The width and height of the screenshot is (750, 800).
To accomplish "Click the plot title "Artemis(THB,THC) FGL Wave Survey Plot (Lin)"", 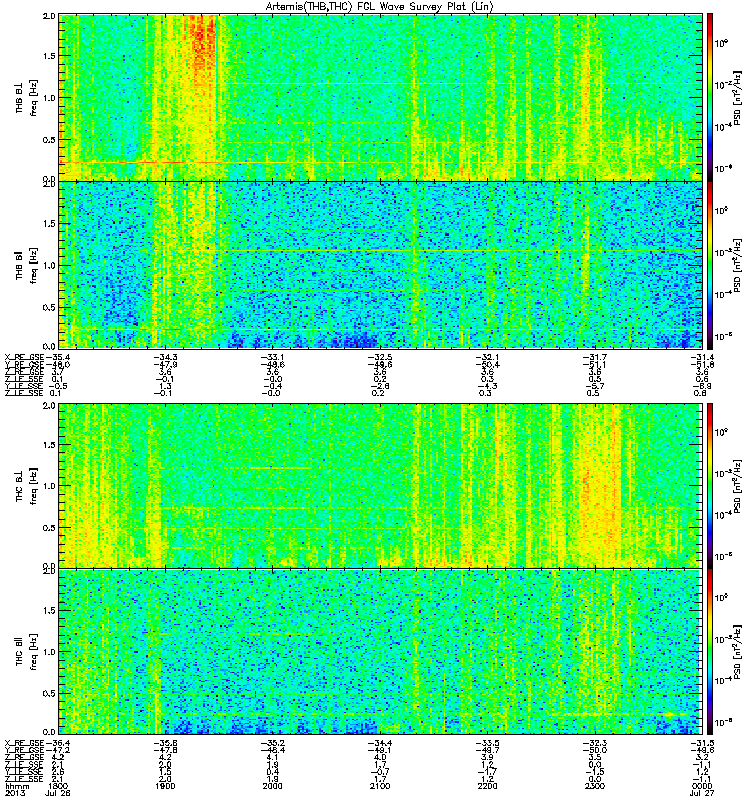I will (x=380, y=6).
